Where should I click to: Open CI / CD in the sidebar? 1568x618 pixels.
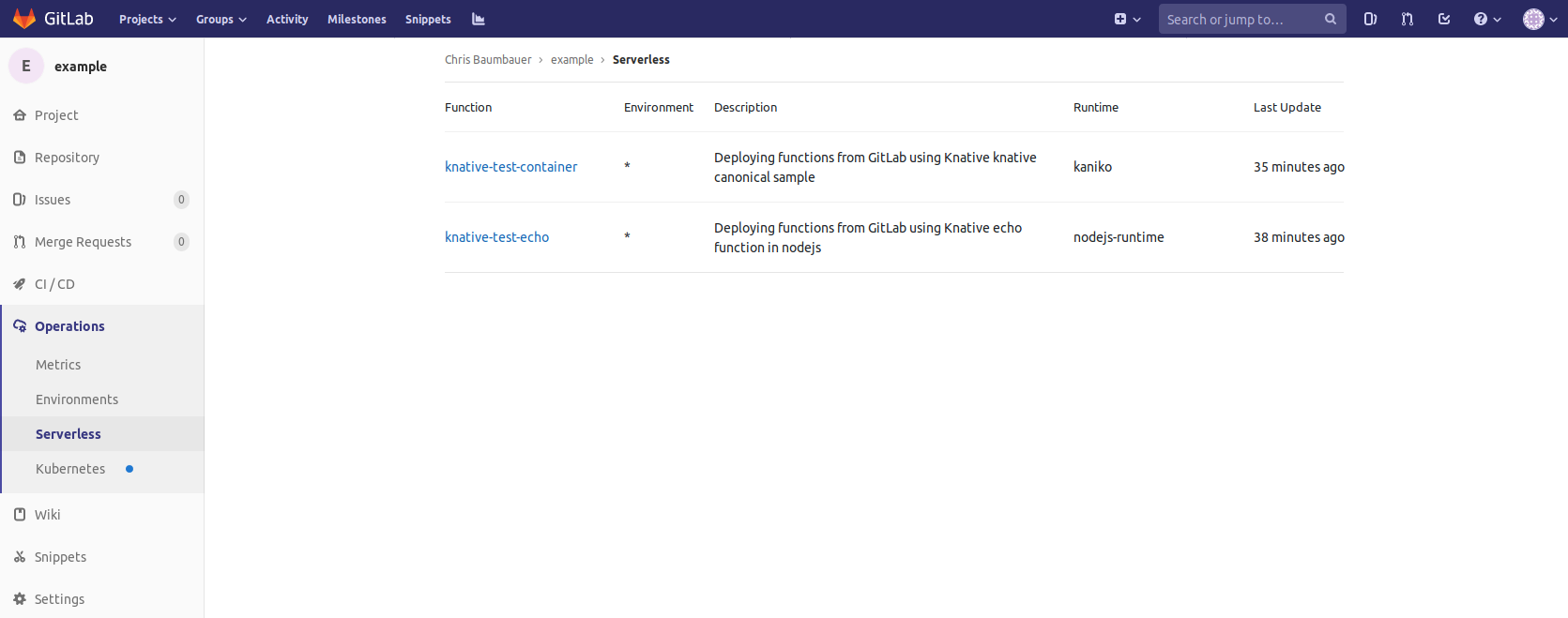click(54, 284)
